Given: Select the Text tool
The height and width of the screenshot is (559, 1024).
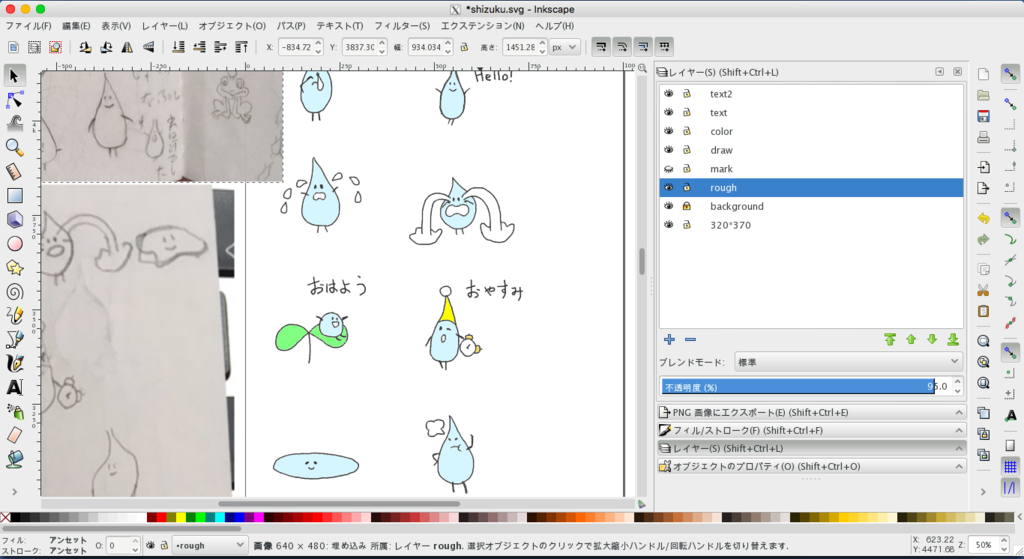Looking at the screenshot, I should coord(14,387).
